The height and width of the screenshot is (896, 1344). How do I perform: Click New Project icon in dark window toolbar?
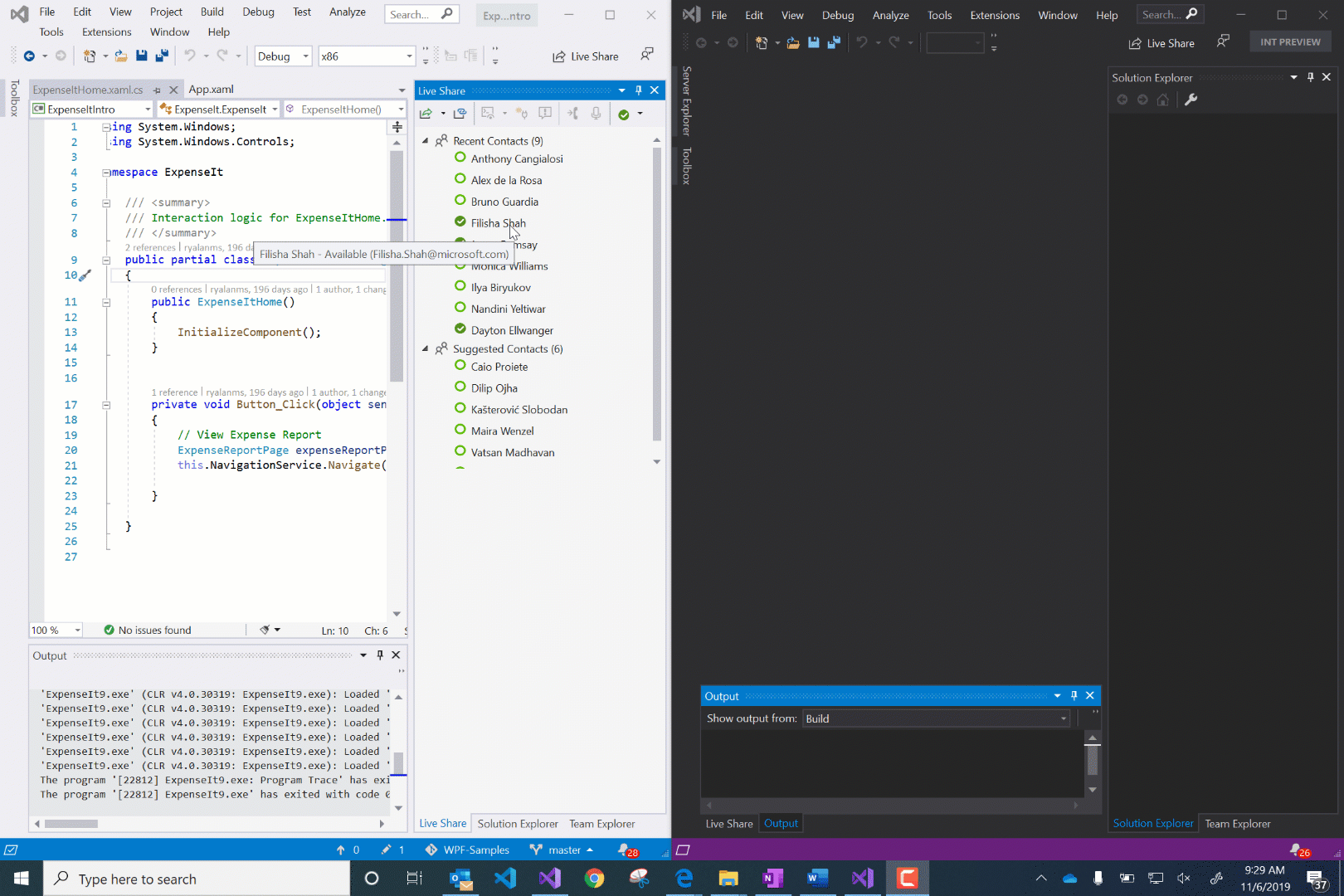click(762, 42)
